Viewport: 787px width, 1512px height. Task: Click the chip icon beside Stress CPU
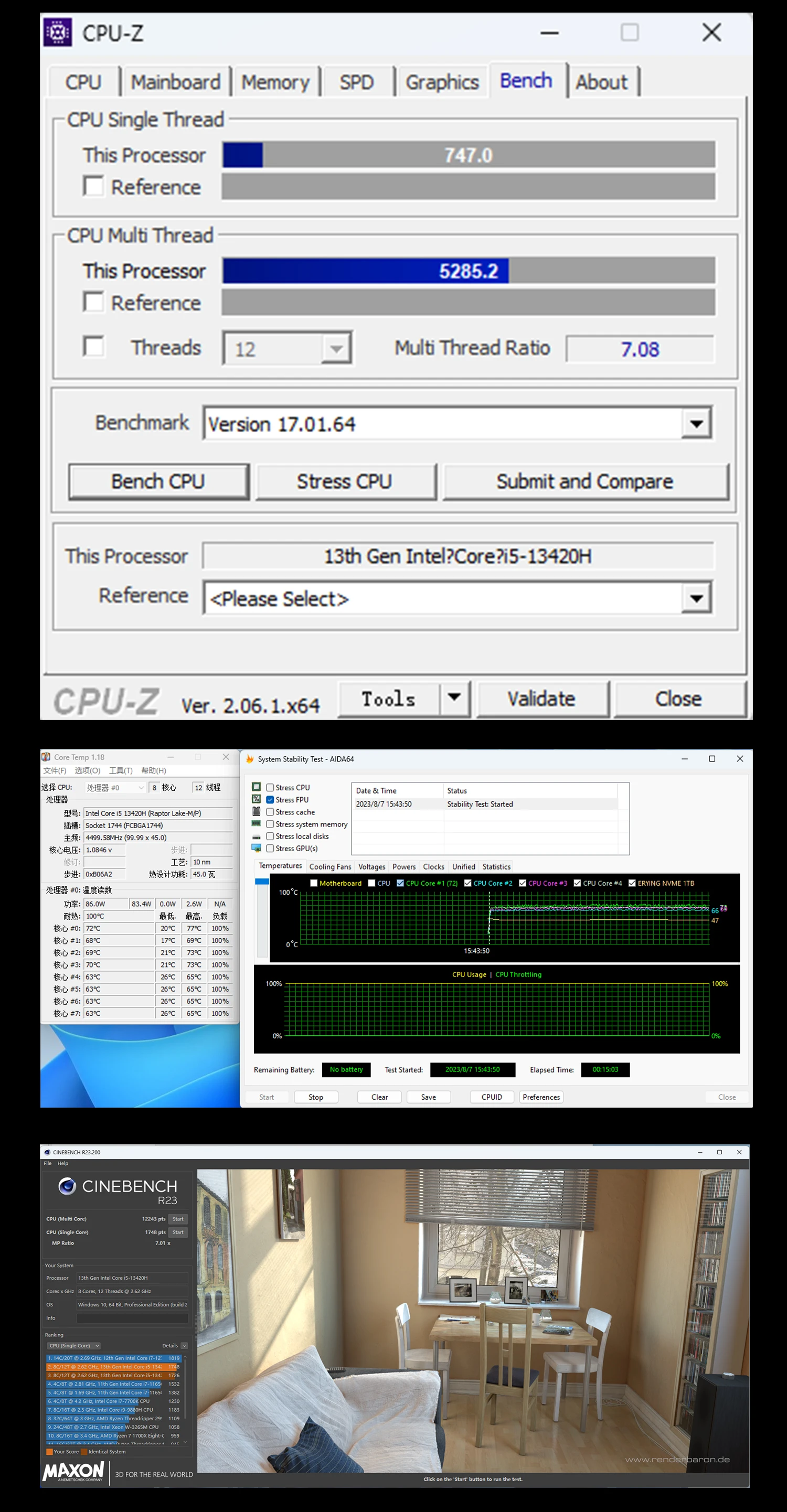pyautogui.click(x=256, y=787)
